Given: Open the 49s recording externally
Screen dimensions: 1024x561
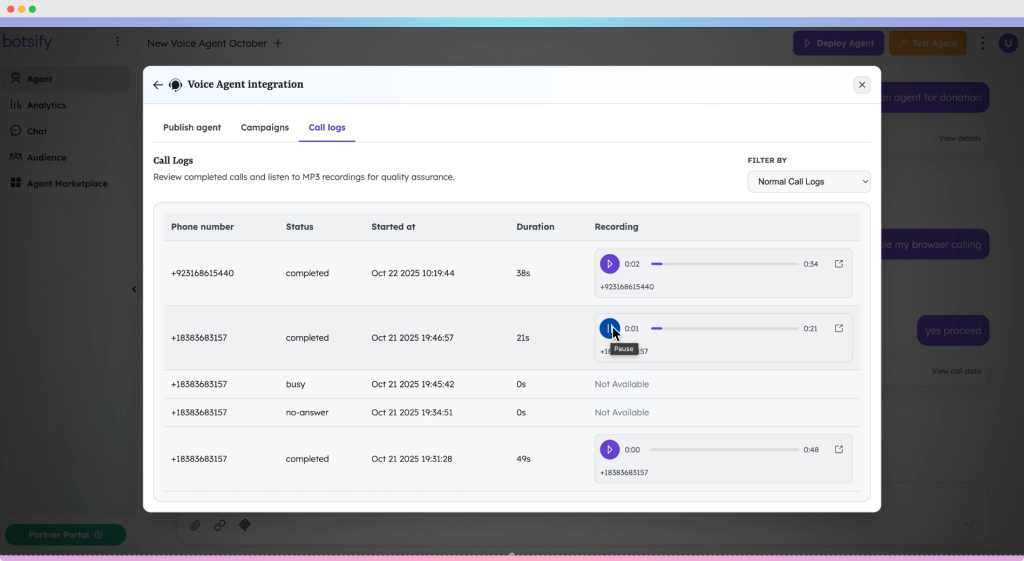Looking at the screenshot, I should pyautogui.click(x=839, y=449).
